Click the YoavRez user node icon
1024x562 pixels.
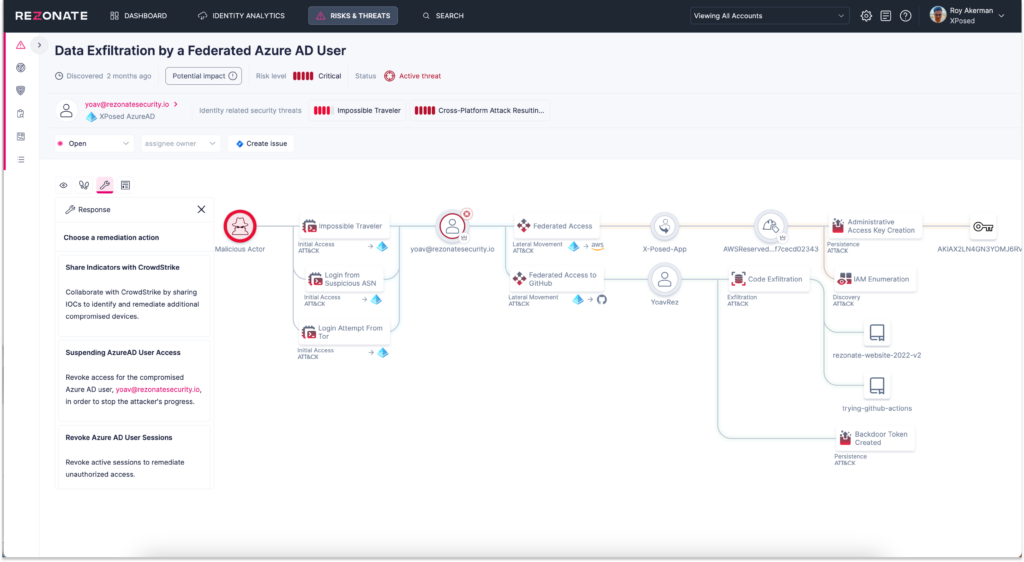[664, 279]
